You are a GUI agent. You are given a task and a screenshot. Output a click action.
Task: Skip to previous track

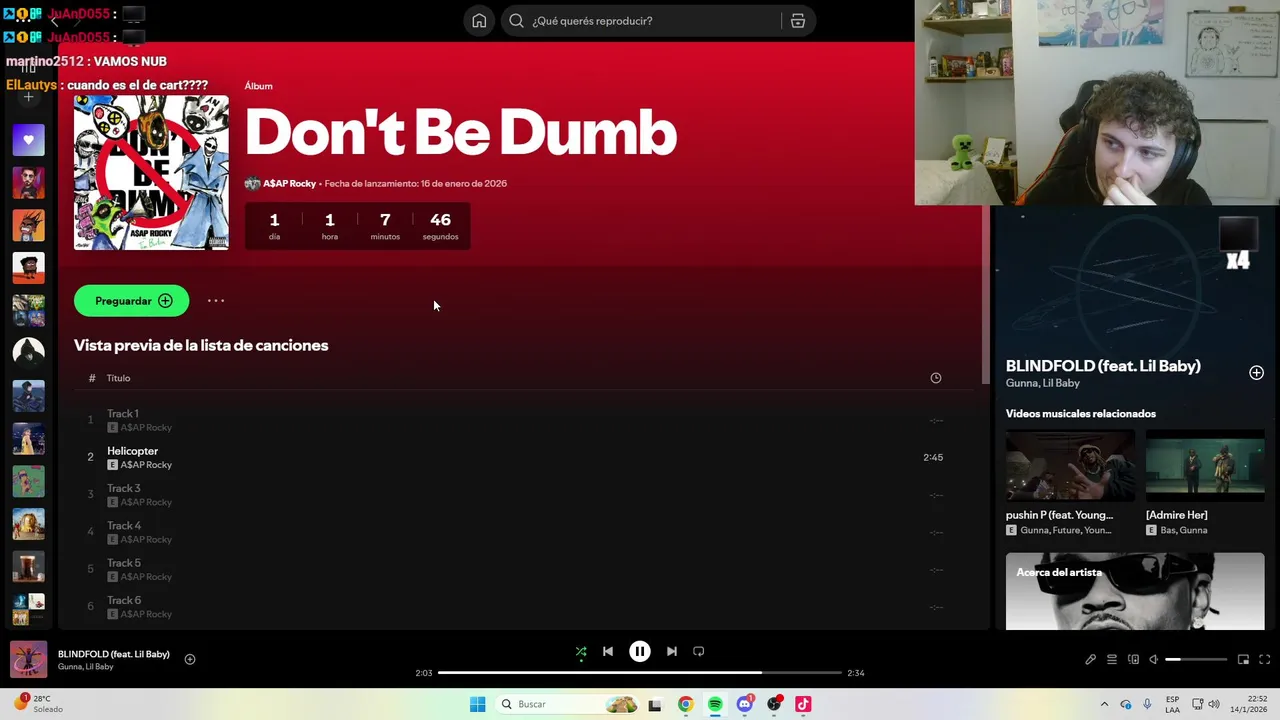coord(608,651)
